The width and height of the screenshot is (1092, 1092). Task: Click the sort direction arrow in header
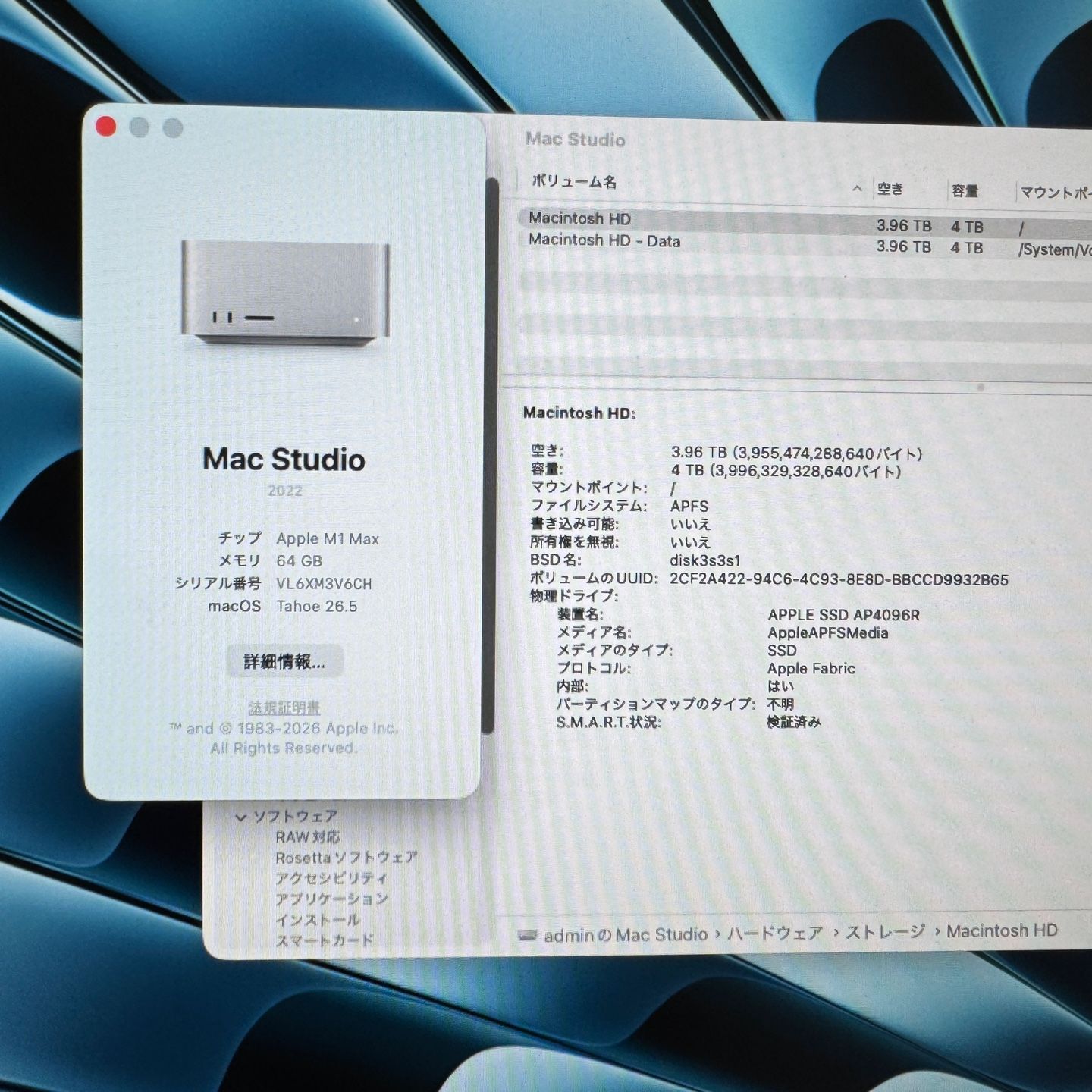pyautogui.click(x=857, y=187)
